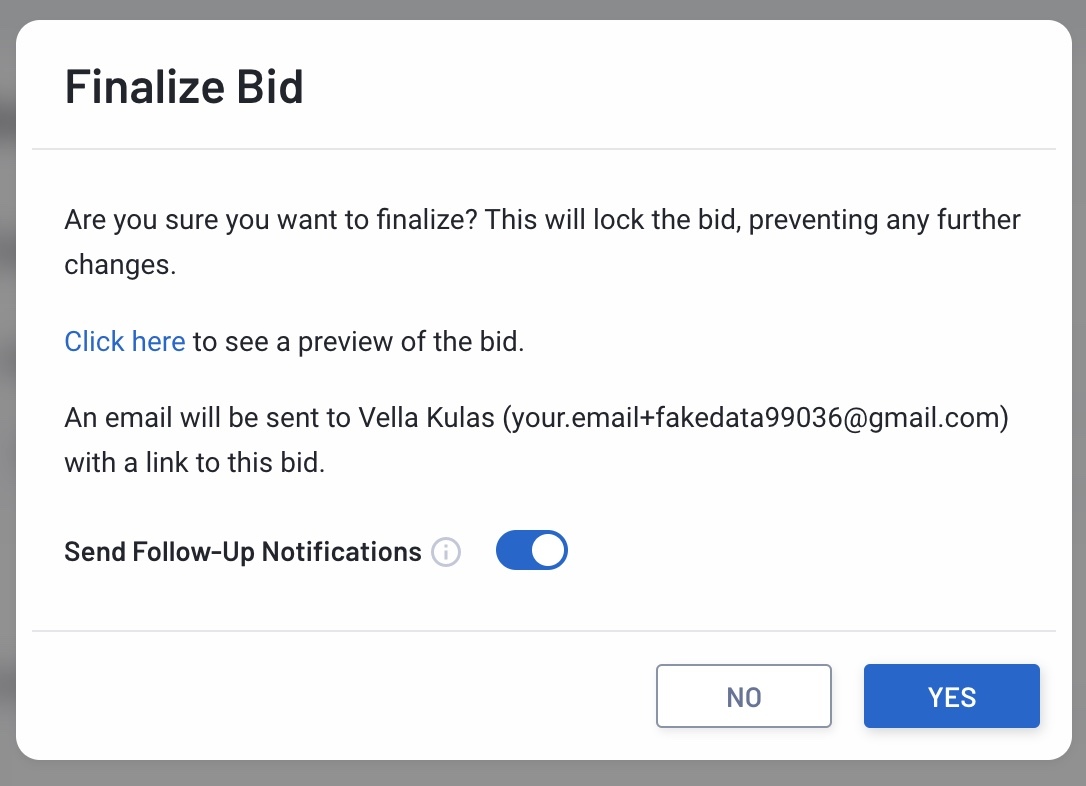The height and width of the screenshot is (786, 1086).
Task: Click the blue track of the follow-up toggle
Action: (x=513, y=551)
